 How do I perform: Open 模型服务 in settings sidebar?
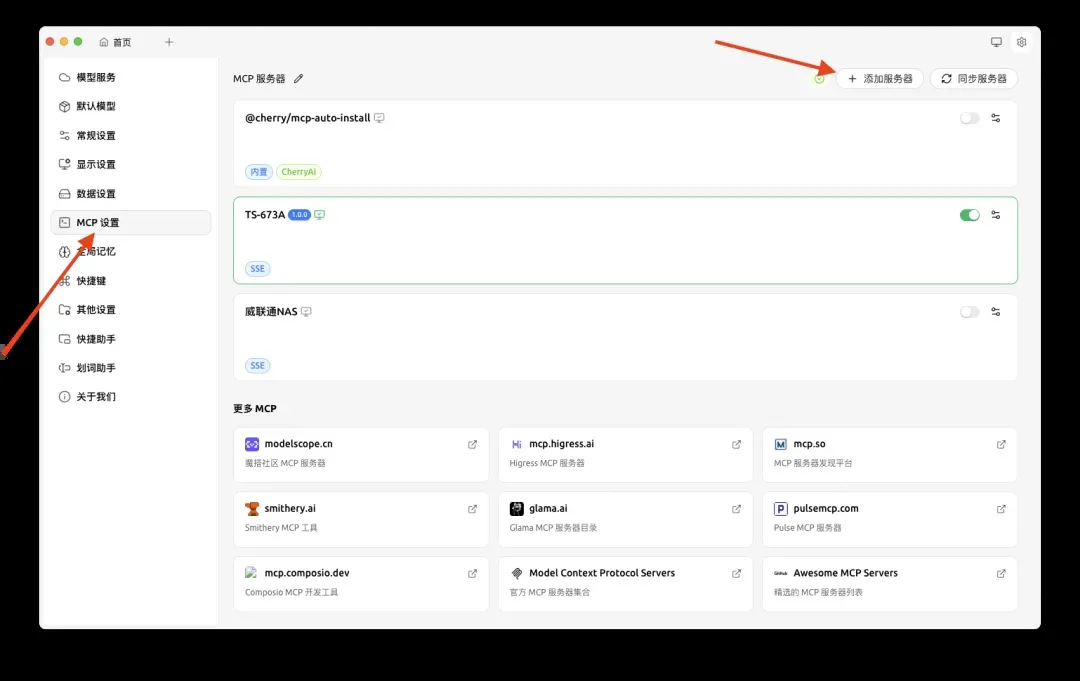[96, 77]
